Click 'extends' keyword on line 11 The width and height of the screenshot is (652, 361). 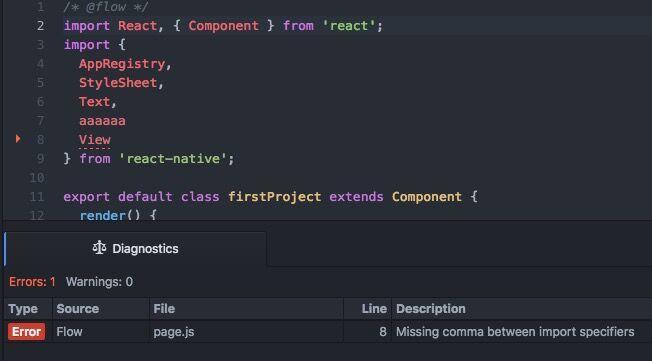pyautogui.click(x=356, y=197)
